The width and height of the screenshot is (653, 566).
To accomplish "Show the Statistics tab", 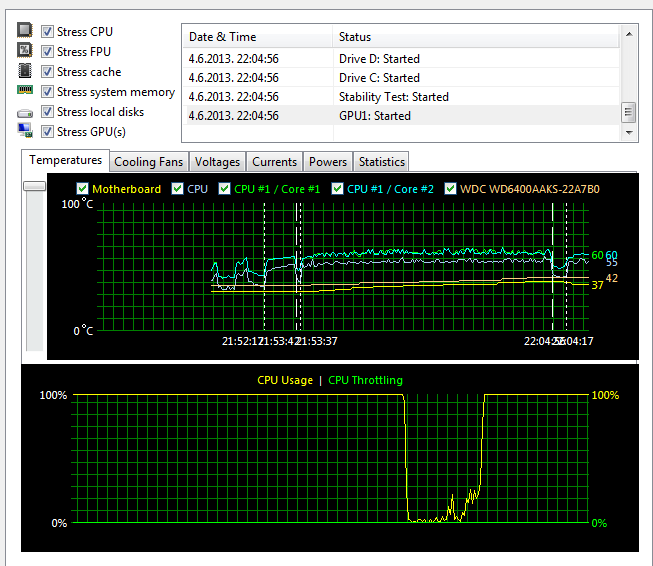I will (x=381, y=162).
